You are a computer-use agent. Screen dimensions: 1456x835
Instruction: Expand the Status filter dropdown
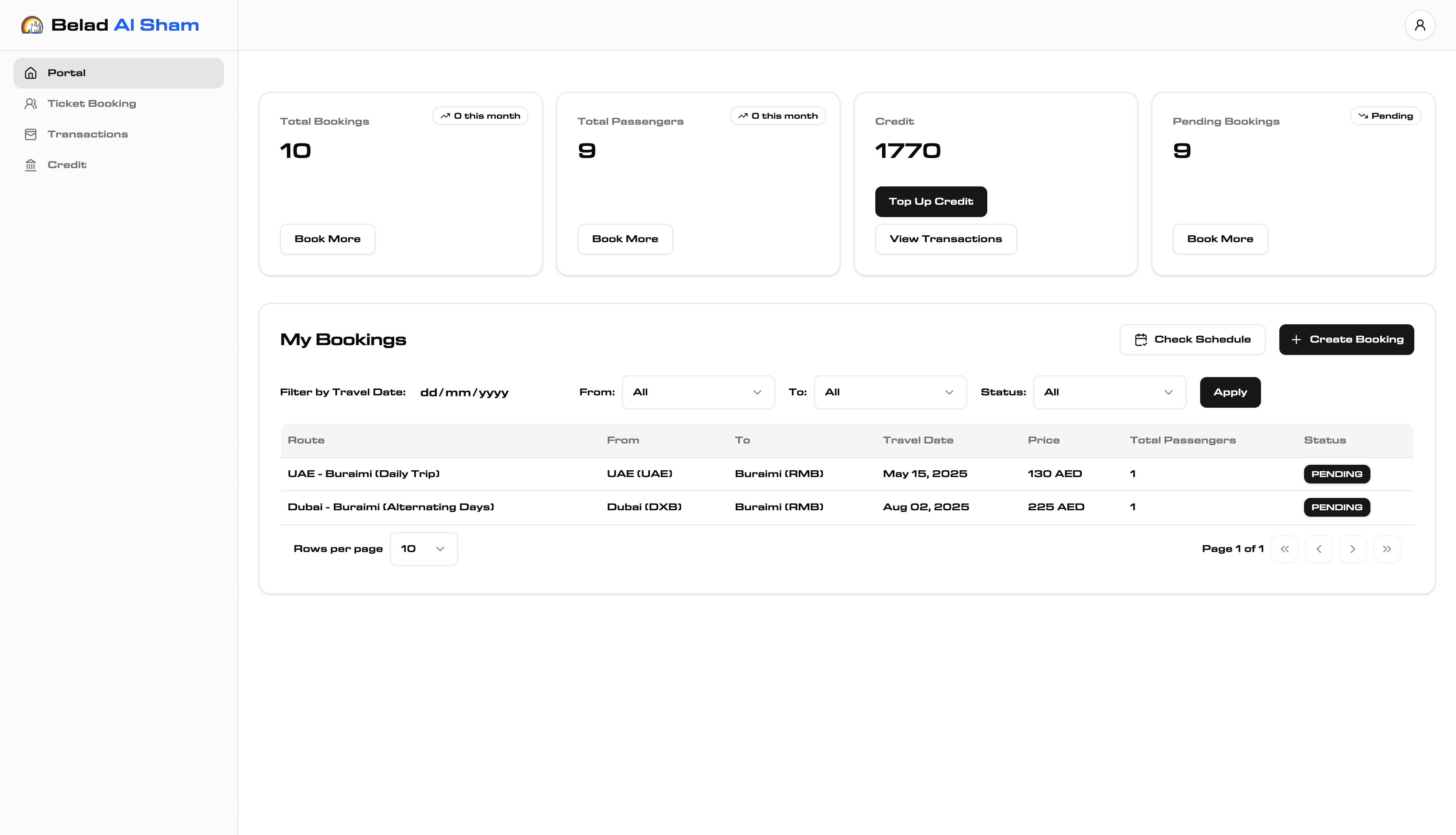point(1109,392)
